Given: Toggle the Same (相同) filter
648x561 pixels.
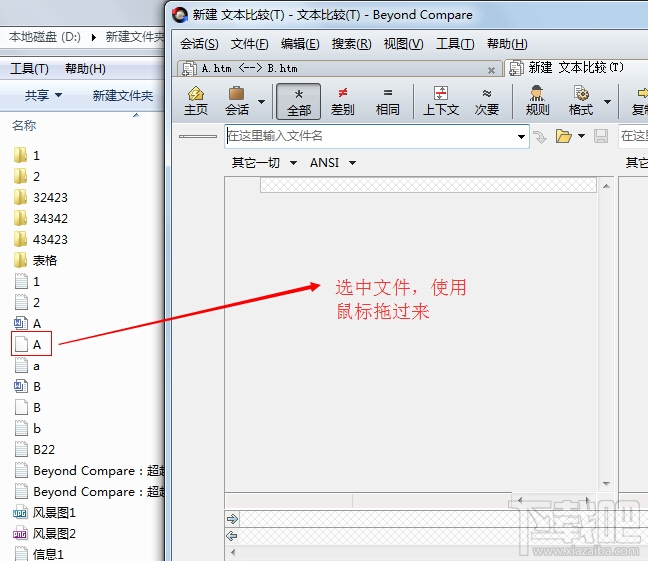Looking at the screenshot, I should tap(387, 101).
